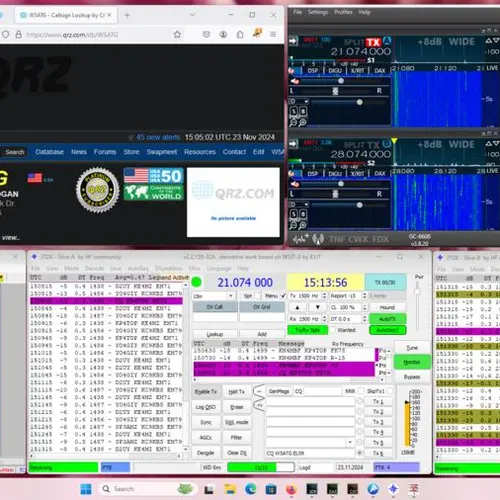Adjust the Rx 1500 Hz spinner arrows
The width and height of the screenshot is (500, 500).
click(x=324, y=319)
